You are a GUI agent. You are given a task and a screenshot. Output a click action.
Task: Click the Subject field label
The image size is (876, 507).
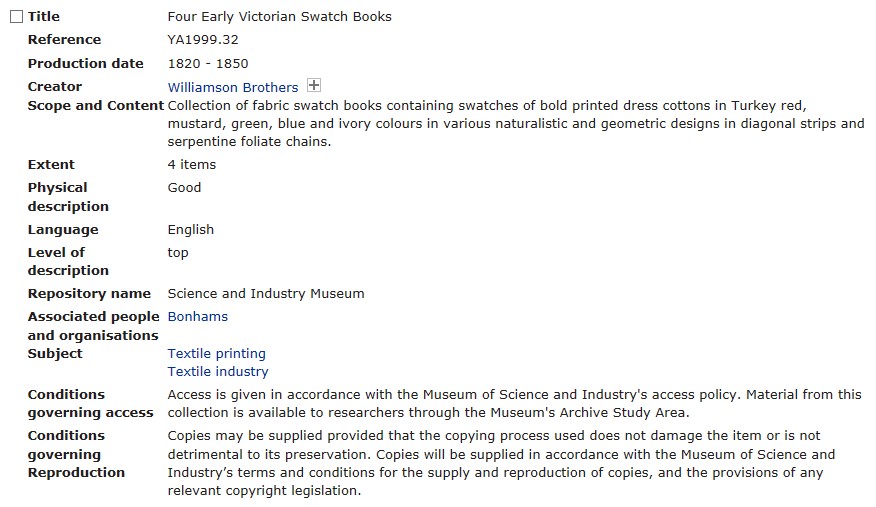click(55, 354)
